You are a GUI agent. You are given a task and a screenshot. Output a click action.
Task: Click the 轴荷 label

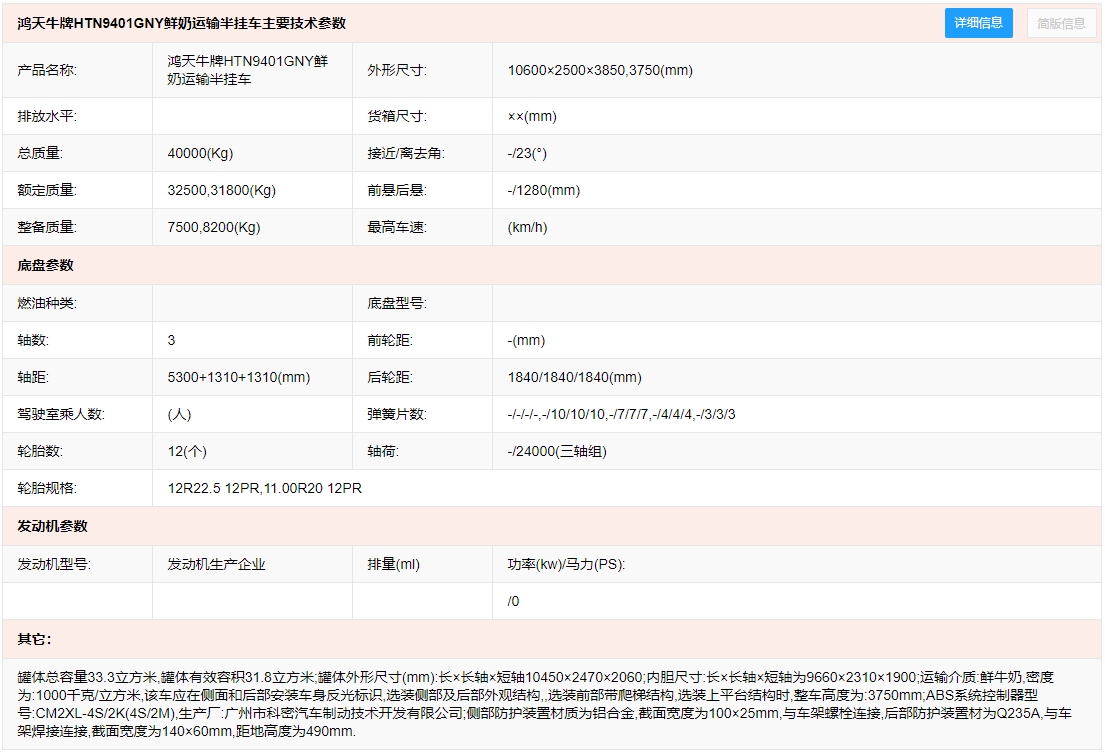pos(383,452)
